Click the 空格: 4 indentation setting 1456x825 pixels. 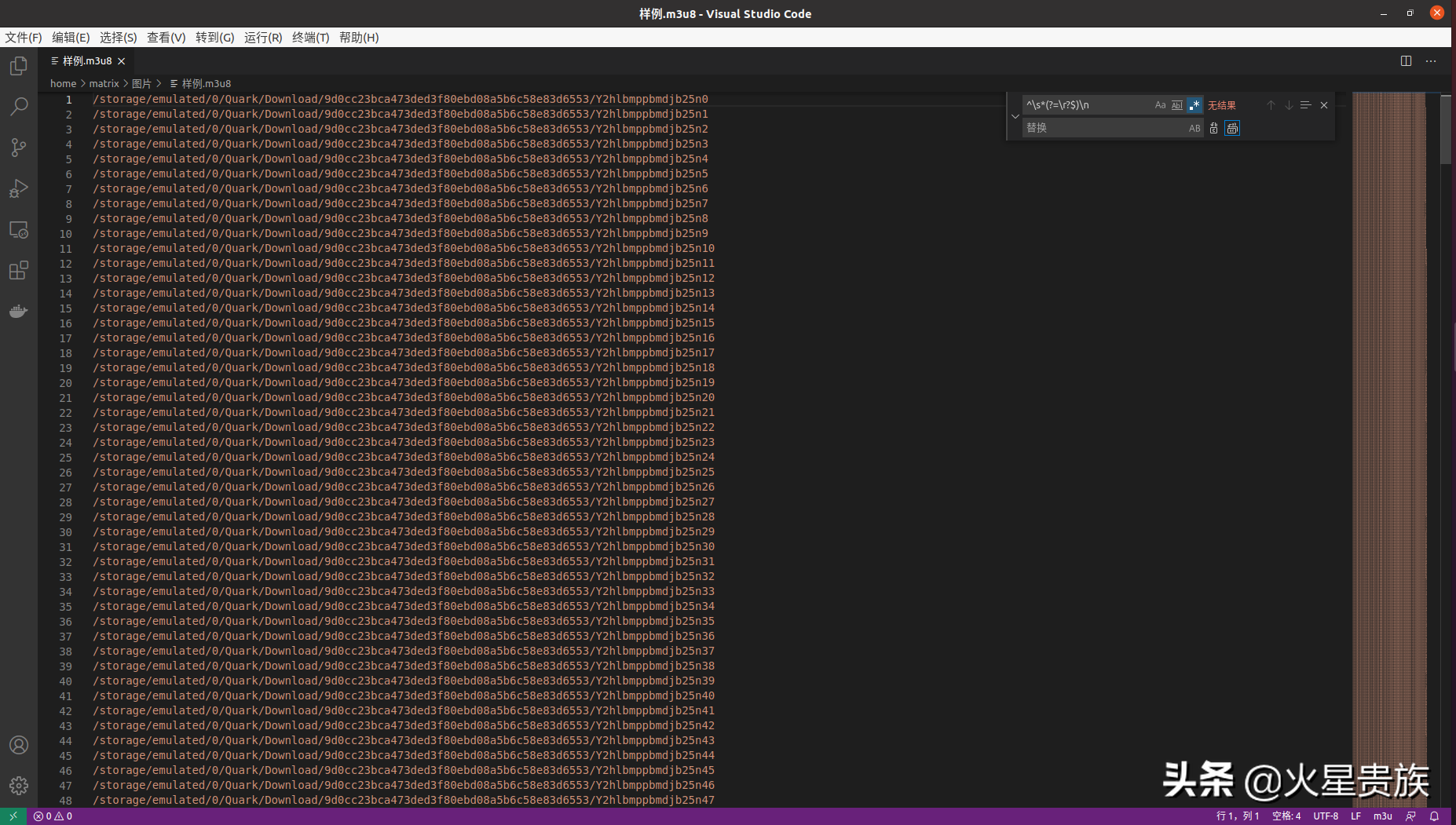1286,816
